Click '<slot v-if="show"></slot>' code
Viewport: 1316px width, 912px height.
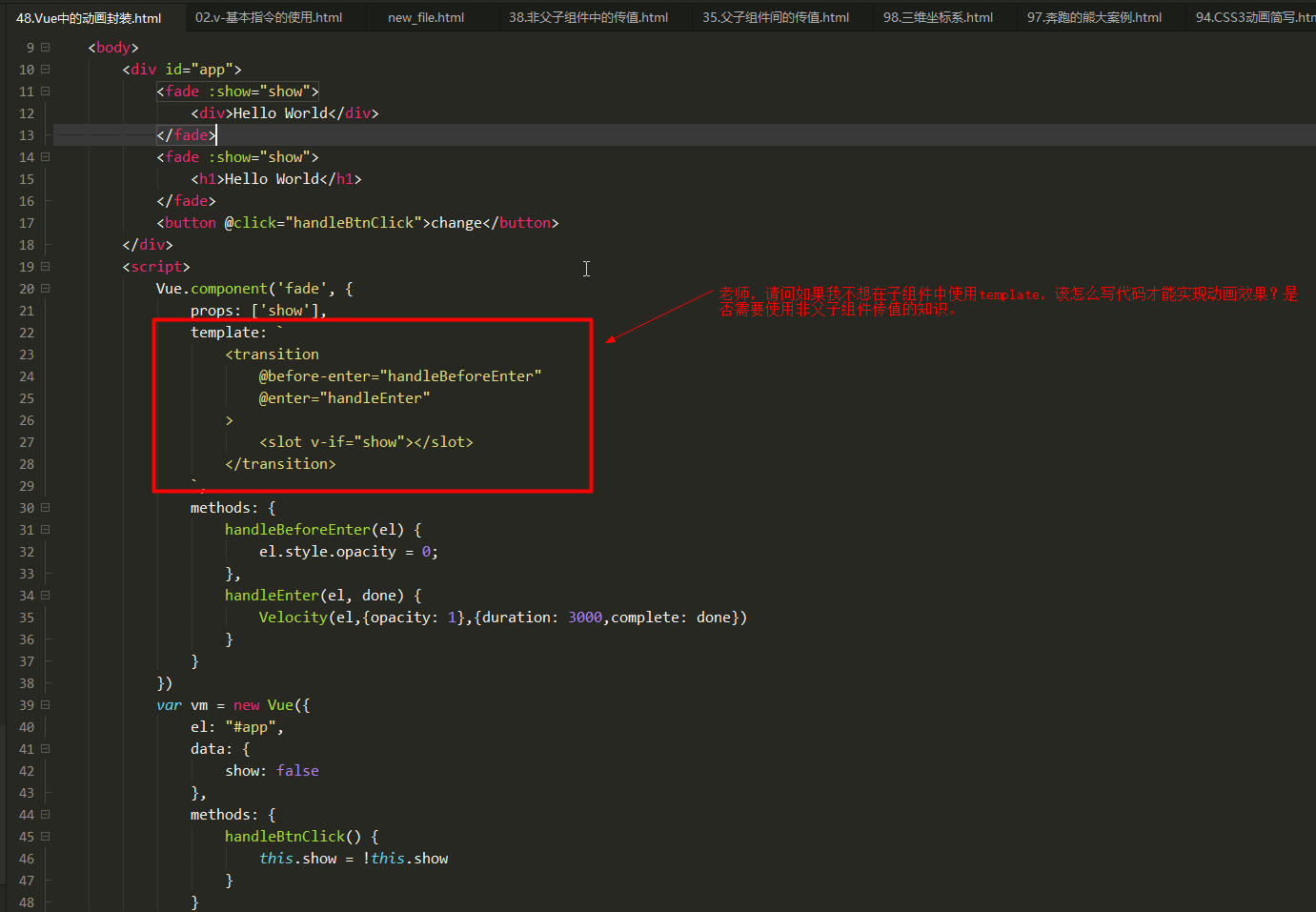click(366, 442)
